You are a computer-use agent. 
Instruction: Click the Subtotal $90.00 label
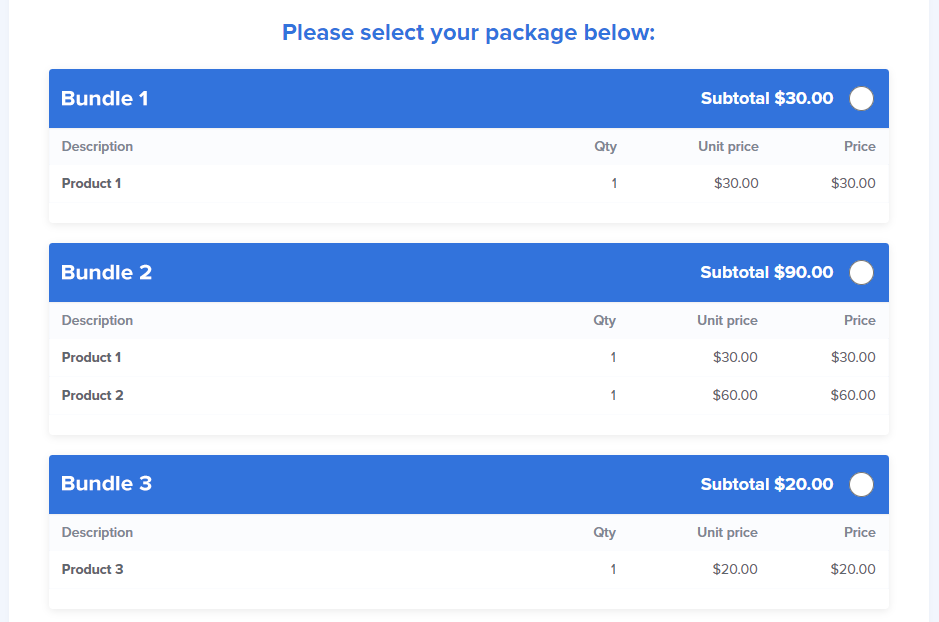(766, 272)
